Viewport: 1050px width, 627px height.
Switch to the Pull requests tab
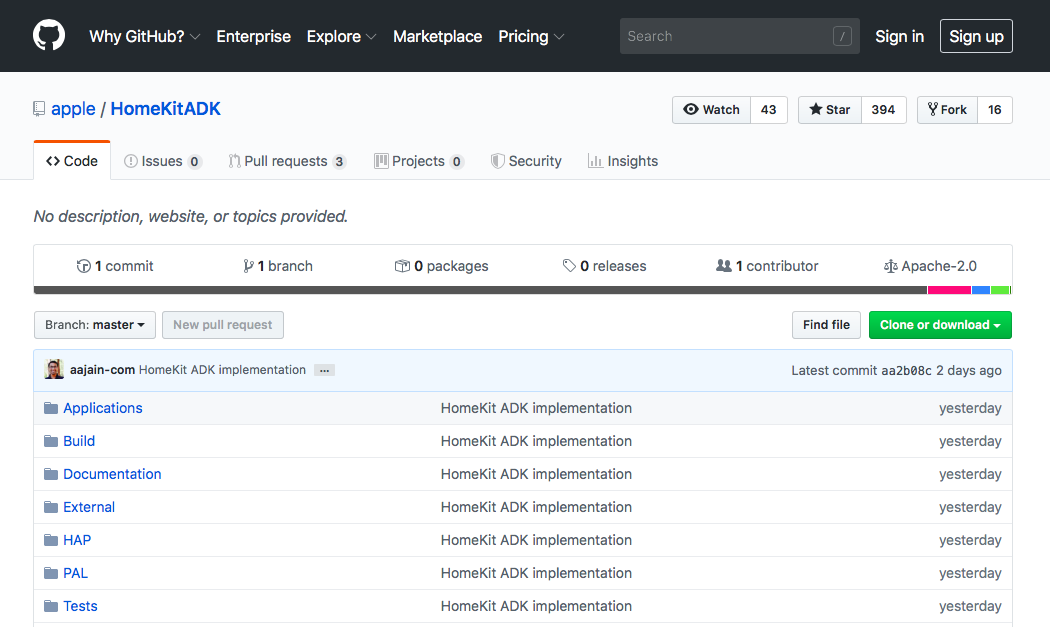[285, 161]
